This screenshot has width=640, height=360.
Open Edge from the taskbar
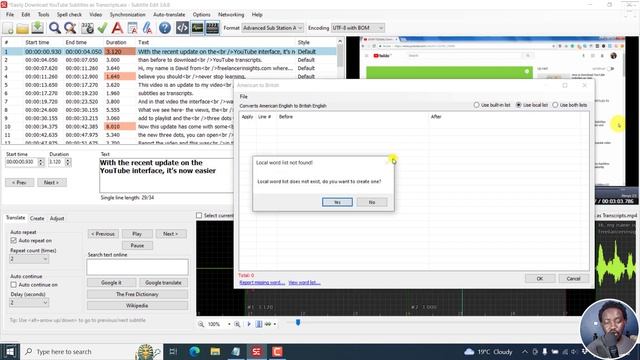[x=195, y=351]
